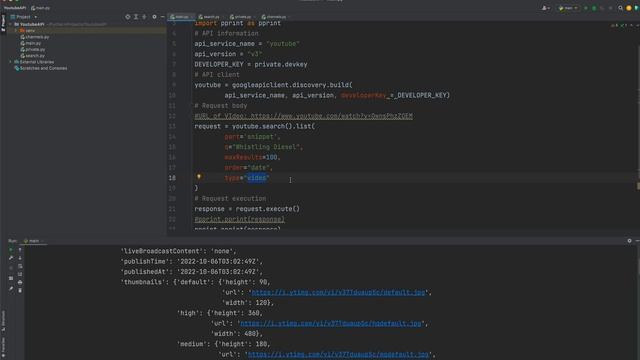Click the wrench modify run configuration icon
The height and width of the screenshot is (360, 640).
tap(11, 258)
